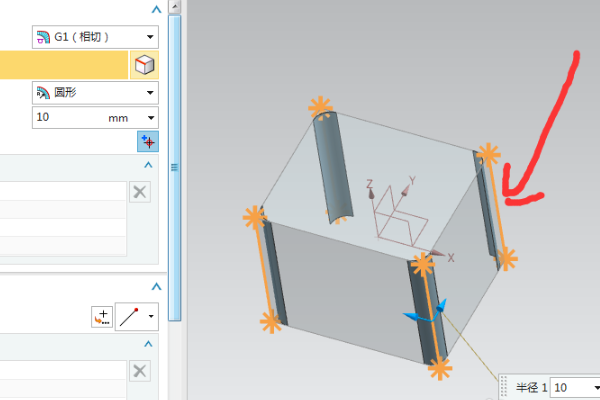
Task: Click the top-left orange edge endpoint marker
Action: tap(319, 107)
